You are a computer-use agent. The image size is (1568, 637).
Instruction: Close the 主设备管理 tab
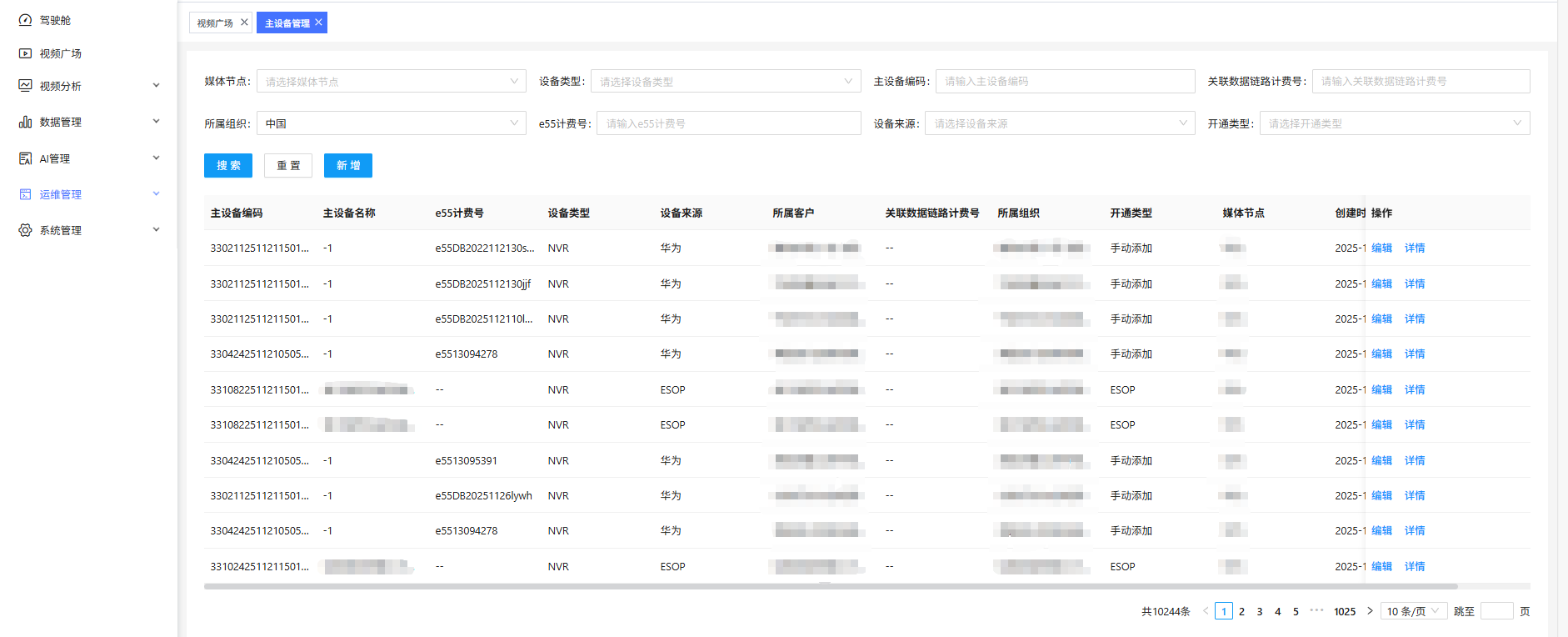[318, 23]
